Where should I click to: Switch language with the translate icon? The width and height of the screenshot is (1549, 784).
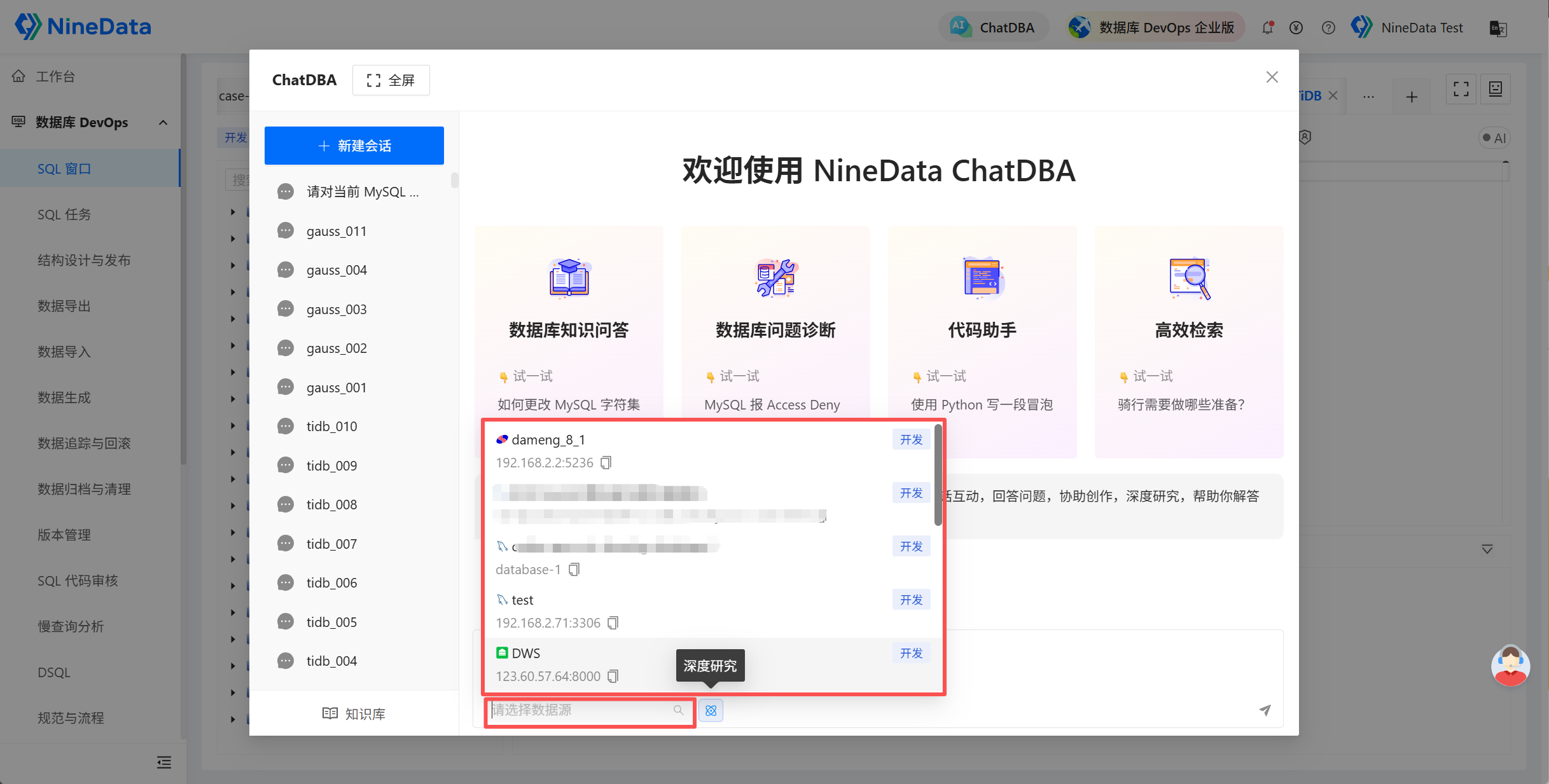click(x=1498, y=29)
